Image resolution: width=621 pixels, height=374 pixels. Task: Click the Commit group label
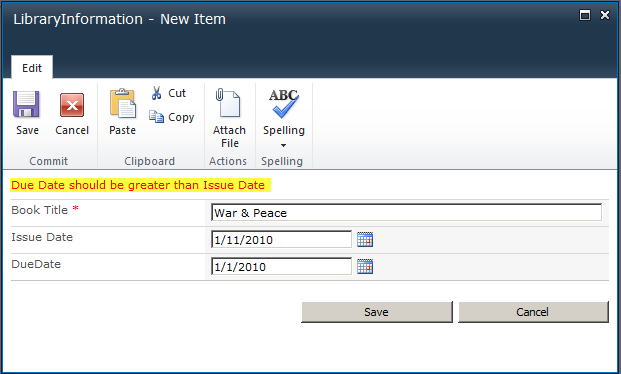coord(49,161)
